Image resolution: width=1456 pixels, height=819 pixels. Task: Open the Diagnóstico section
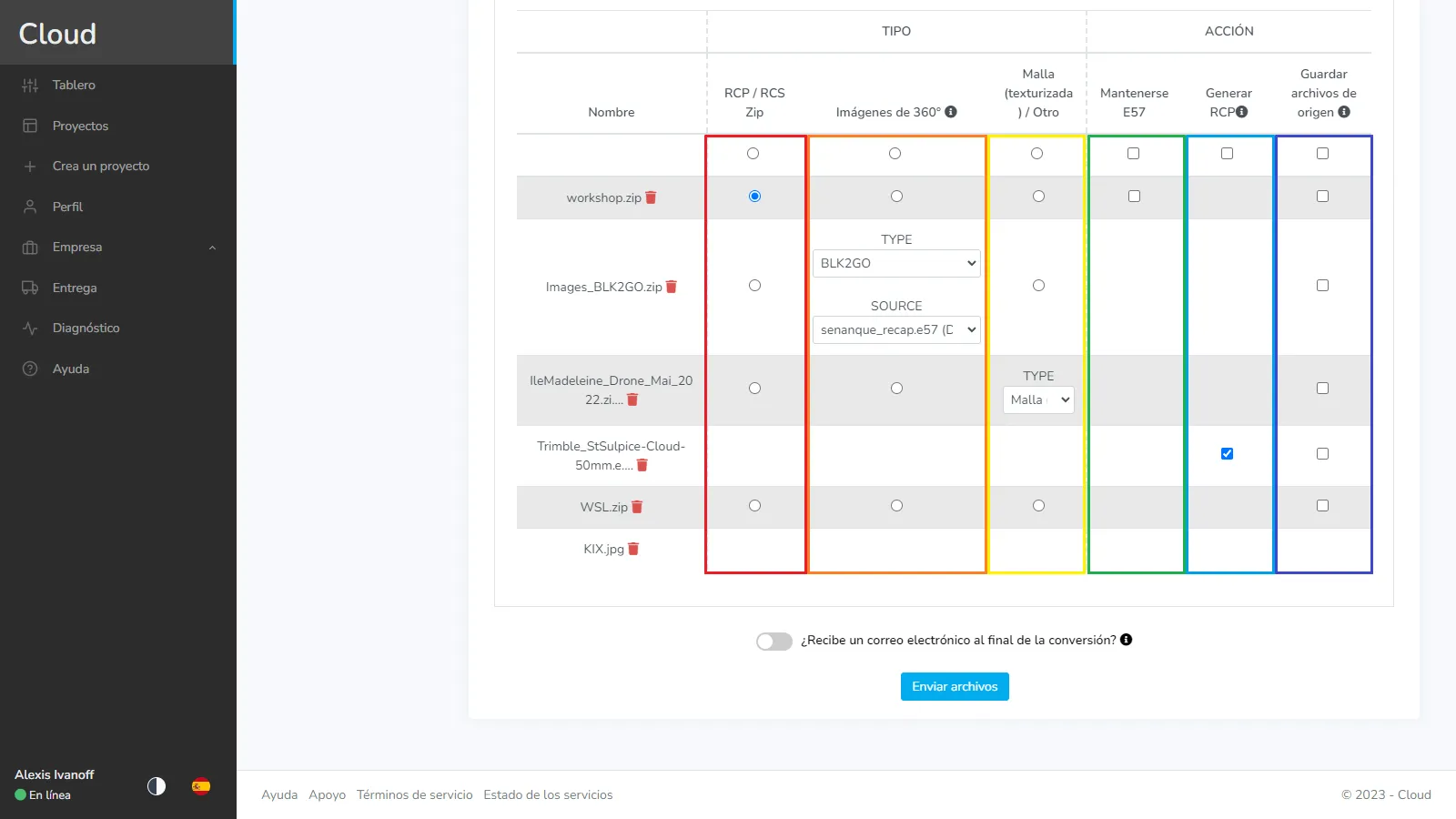pos(86,329)
